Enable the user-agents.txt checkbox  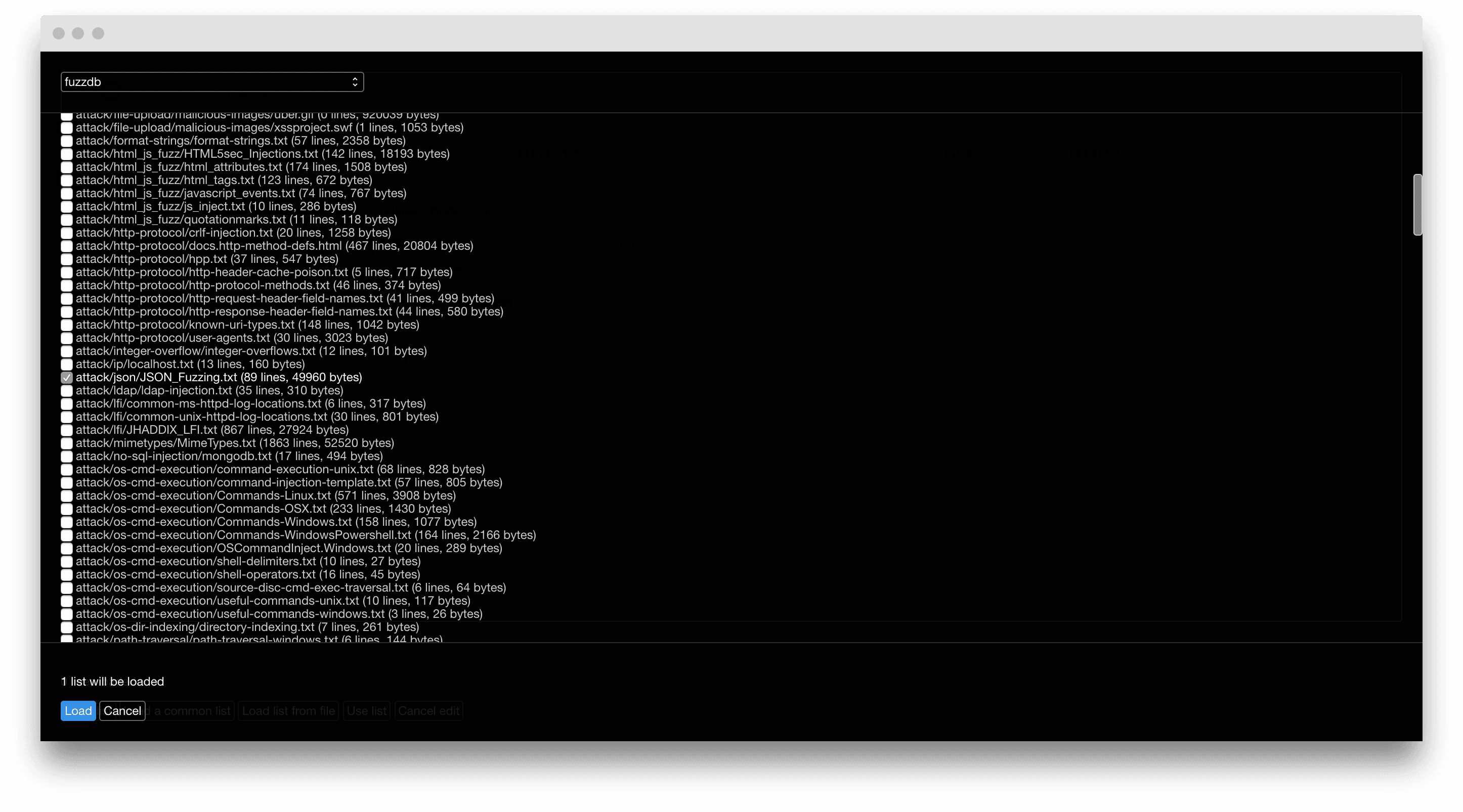click(66, 338)
